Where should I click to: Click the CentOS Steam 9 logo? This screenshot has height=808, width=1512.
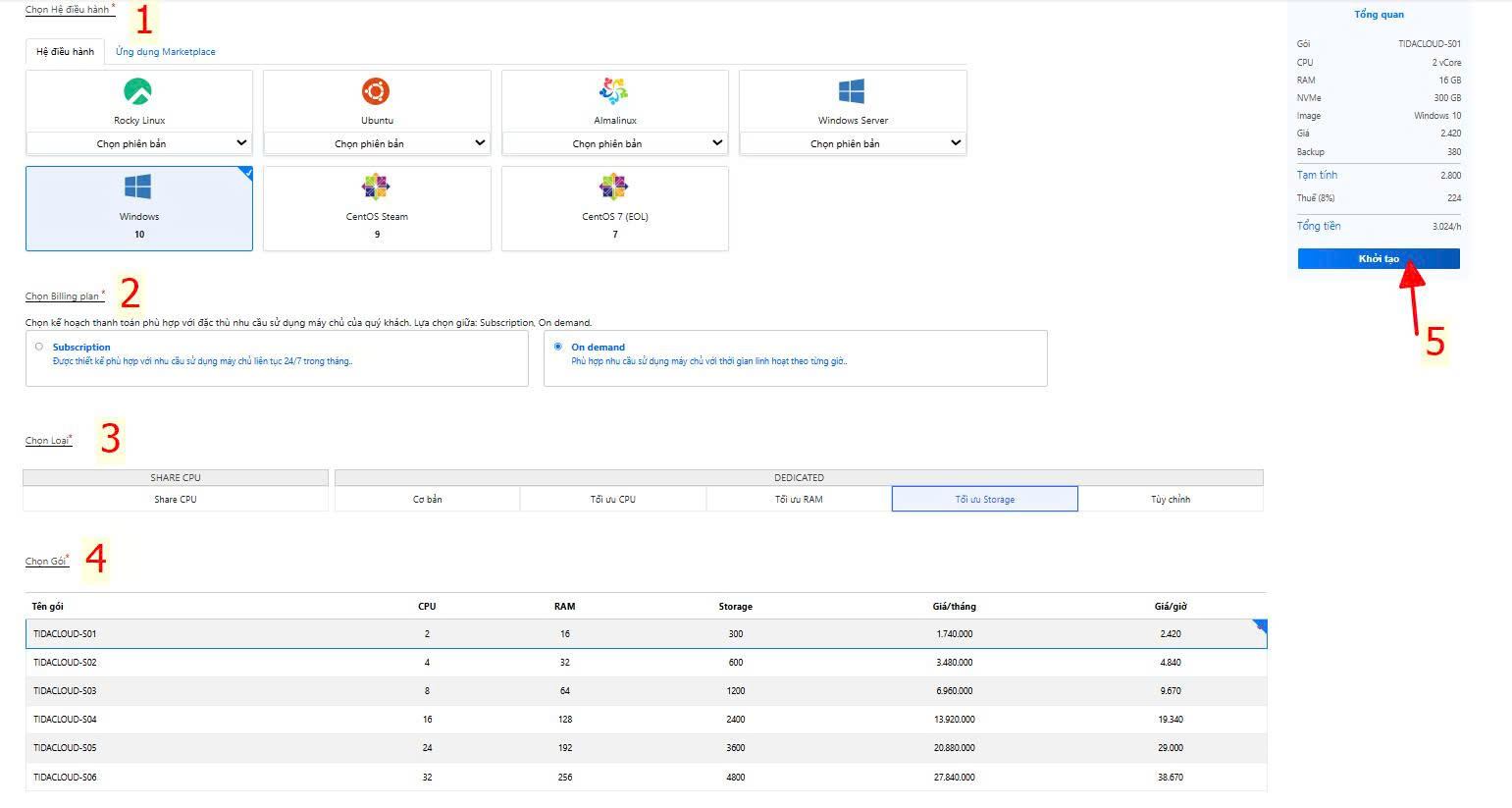click(376, 187)
